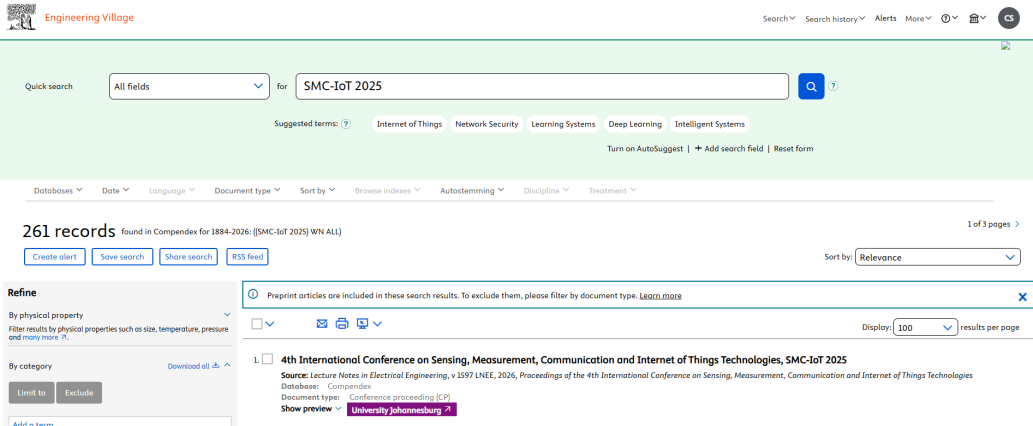Run search with magnifier button
The height and width of the screenshot is (426, 1033).
click(x=811, y=86)
